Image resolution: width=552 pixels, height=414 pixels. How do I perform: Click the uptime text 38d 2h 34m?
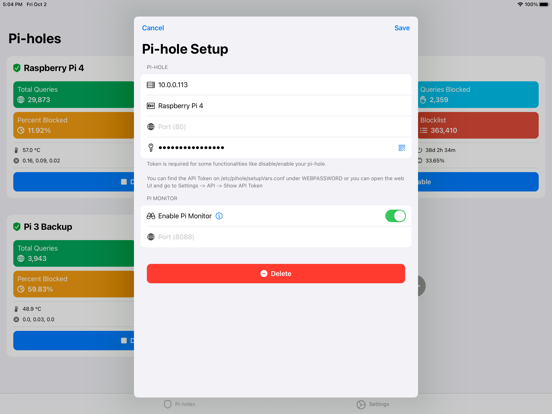pyautogui.click(x=440, y=150)
